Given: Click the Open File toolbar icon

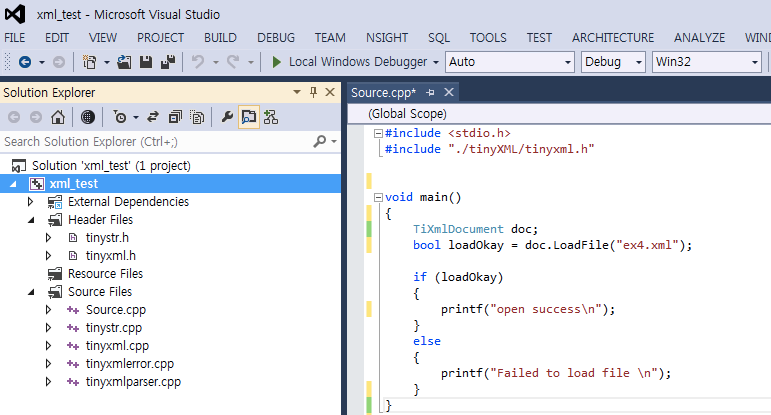Looking at the screenshot, I should [124, 62].
